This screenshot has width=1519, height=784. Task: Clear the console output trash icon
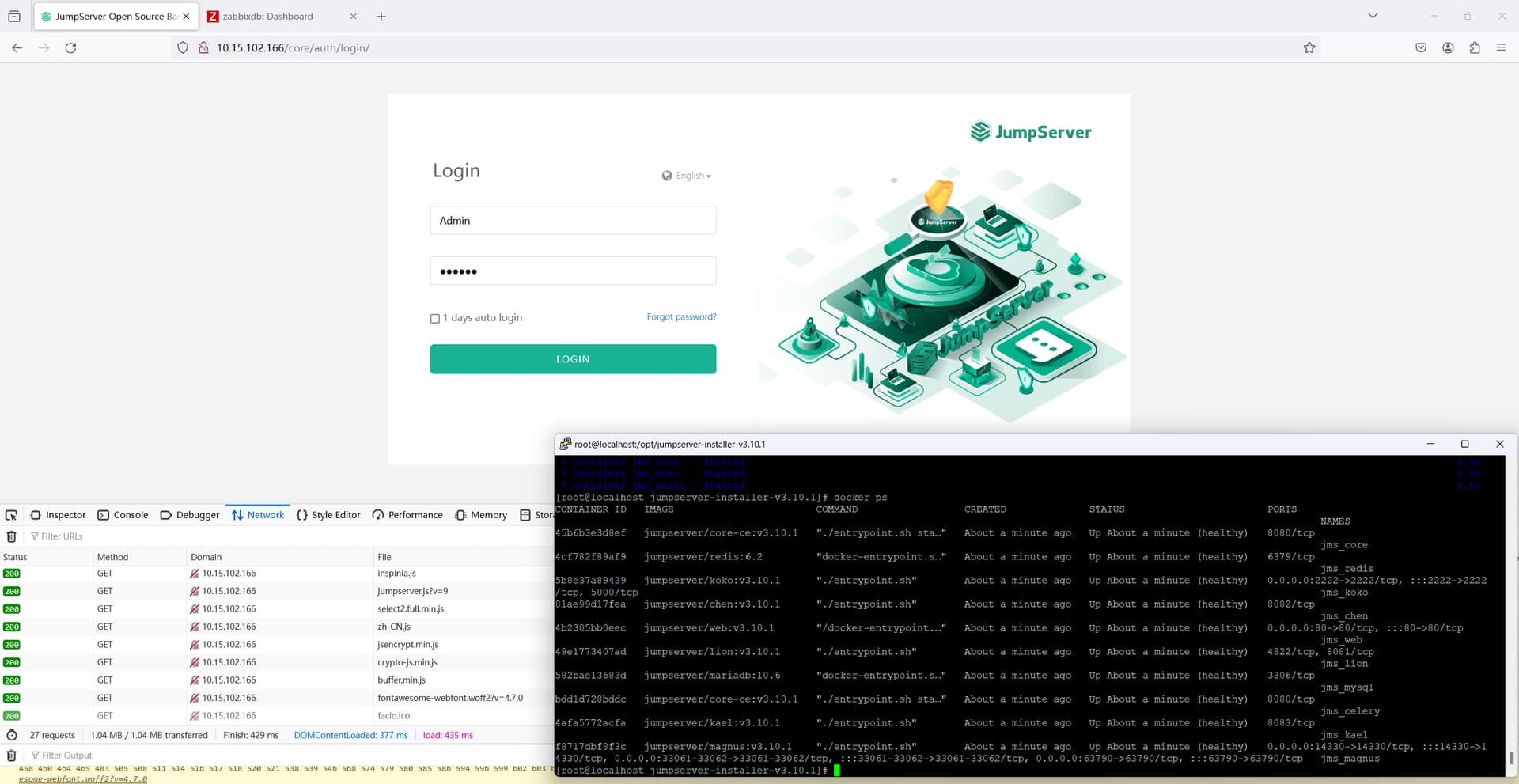click(11, 756)
